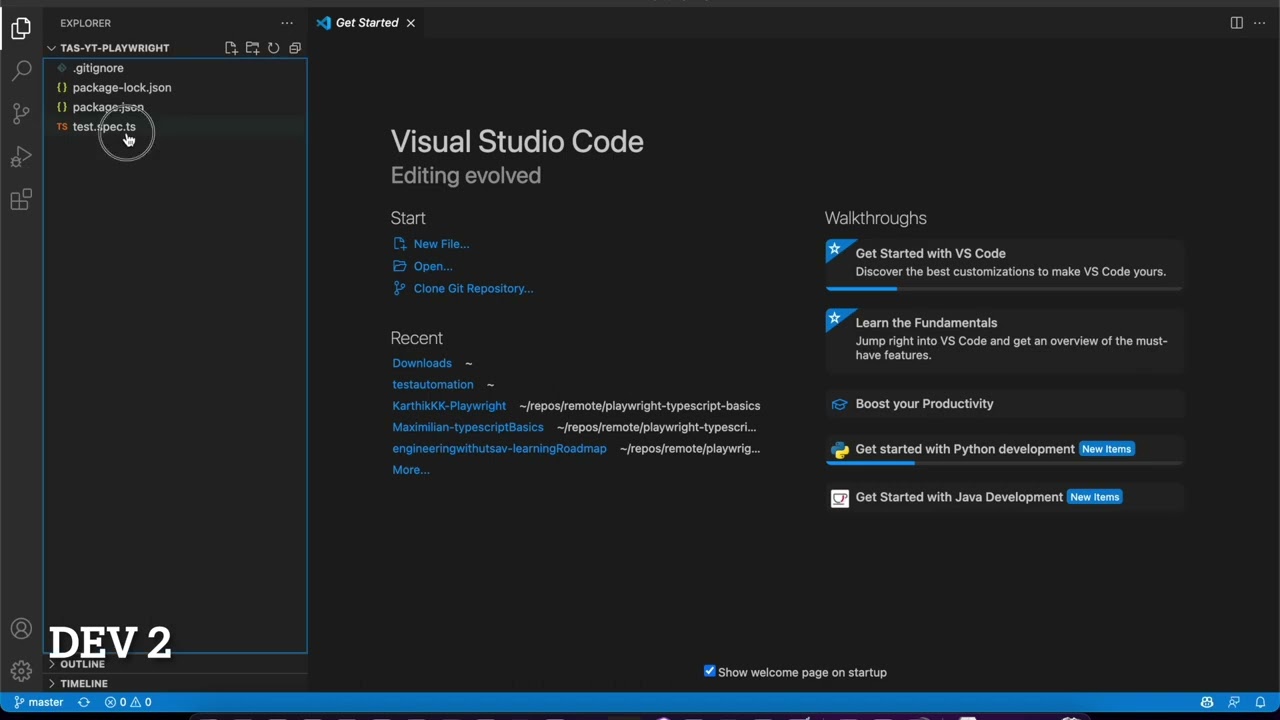Open the Explorer view in the activity bar

21,28
